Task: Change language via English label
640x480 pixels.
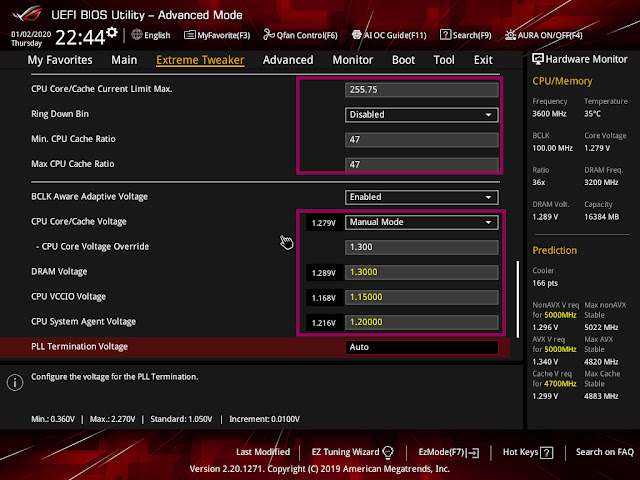Action: coord(157,35)
